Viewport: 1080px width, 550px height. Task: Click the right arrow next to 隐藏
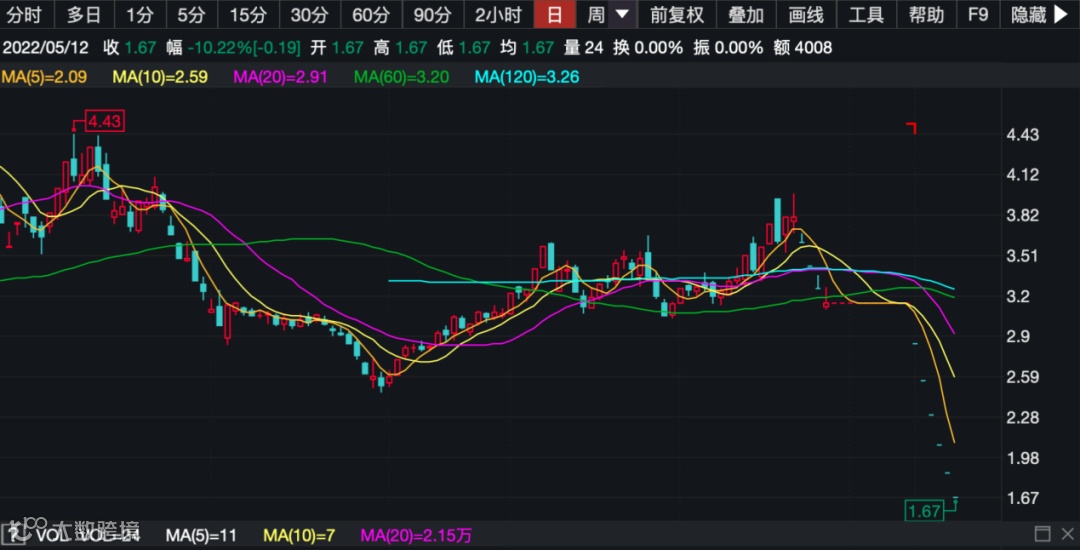[1061, 14]
